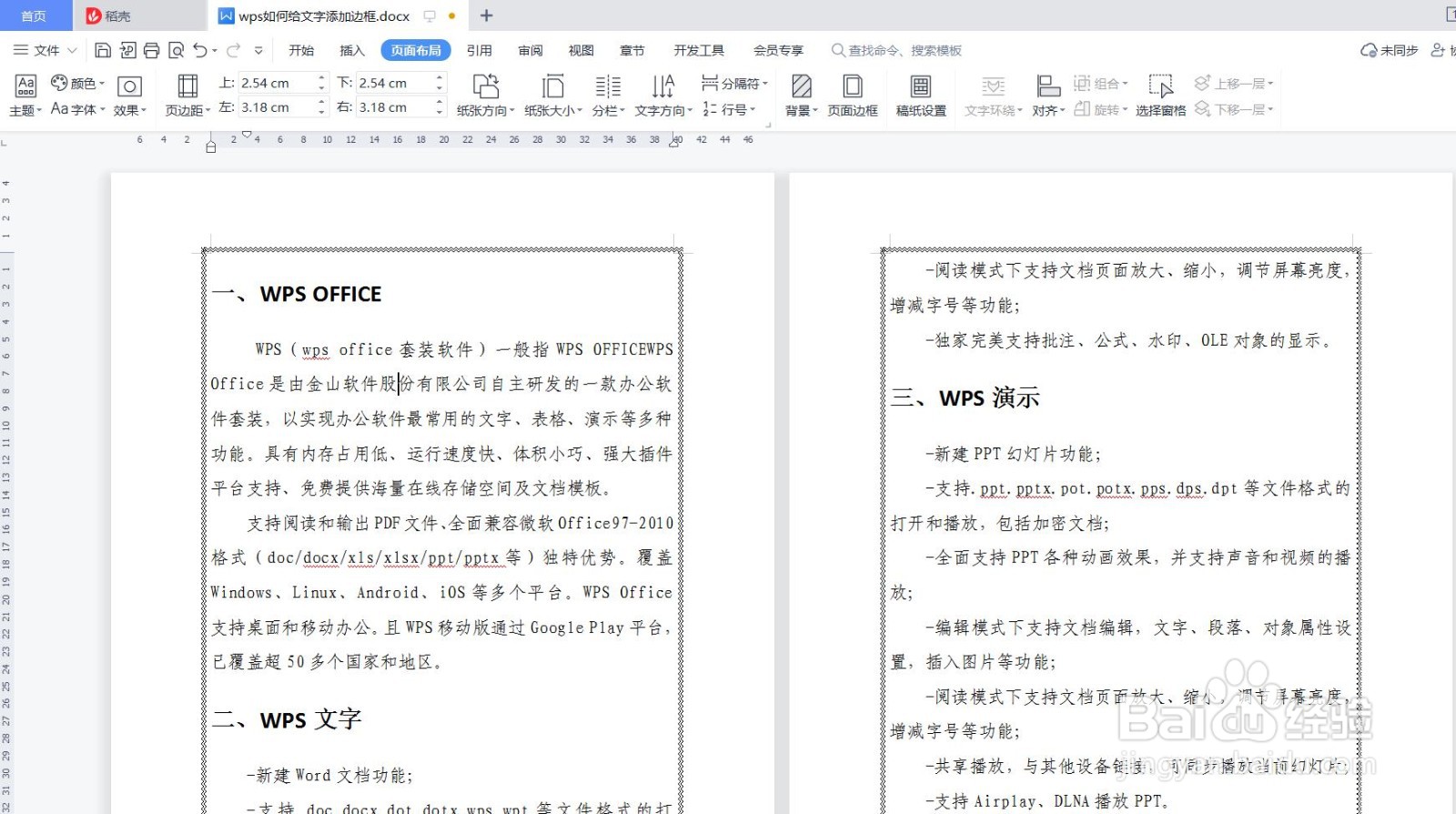Adjust left margin spinner arrows
This screenshot has height=814, width=1456.
tap(322, 107)
